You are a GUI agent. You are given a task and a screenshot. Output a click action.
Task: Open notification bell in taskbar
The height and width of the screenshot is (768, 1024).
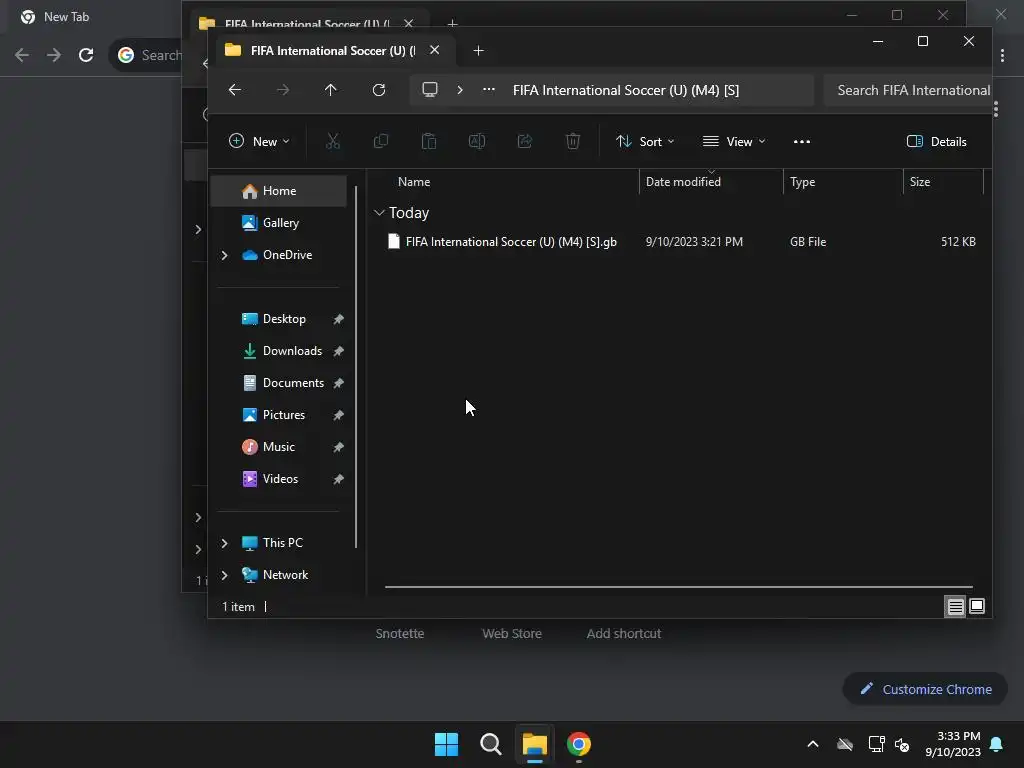coord(997,744)
